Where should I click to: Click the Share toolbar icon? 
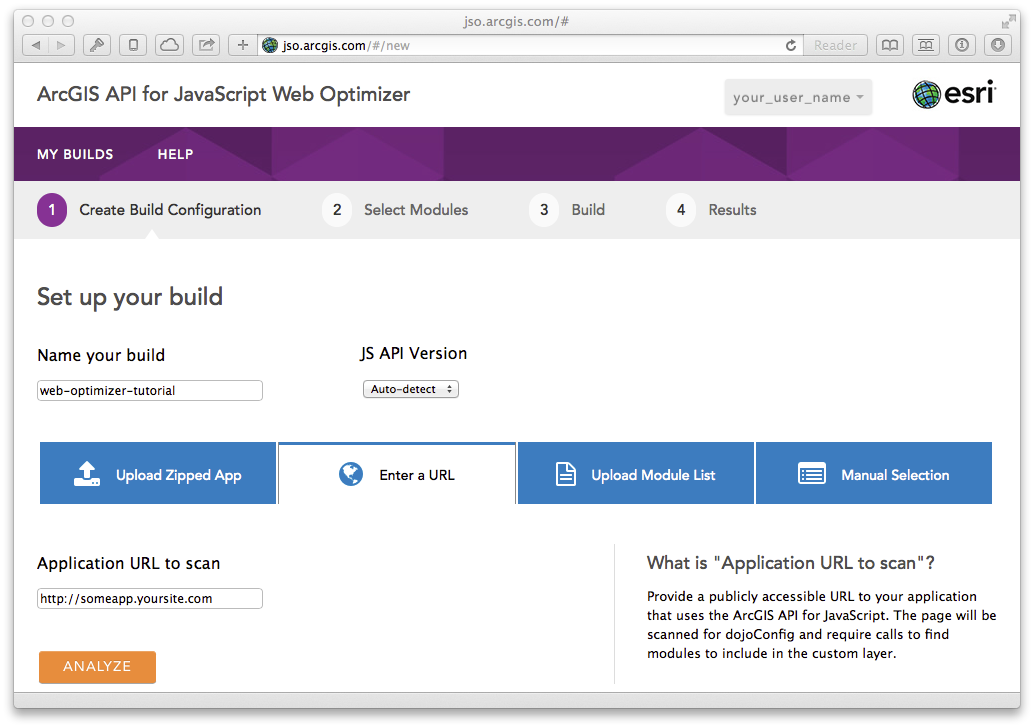[206, 46]
